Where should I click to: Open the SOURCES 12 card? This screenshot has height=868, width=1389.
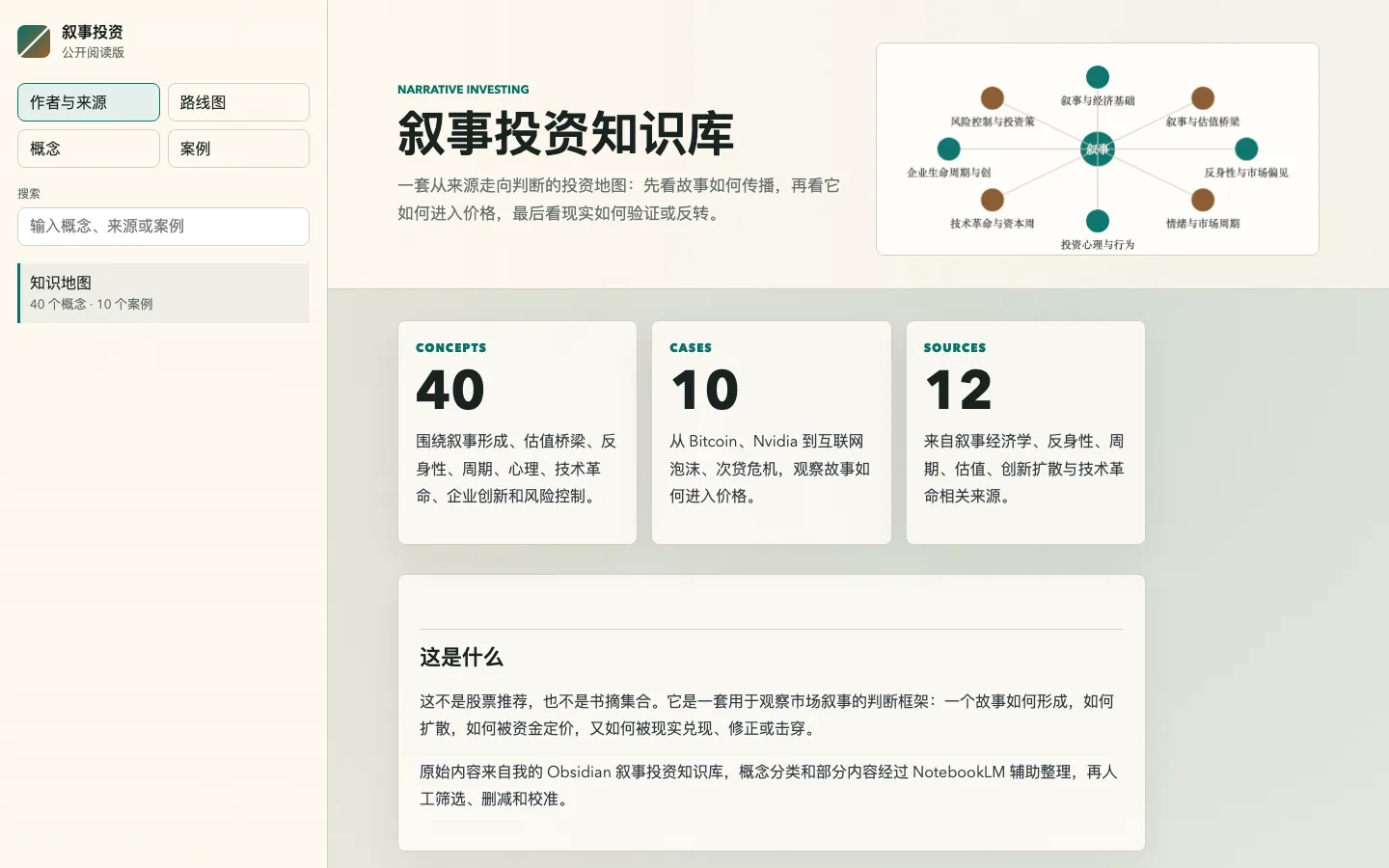1025,432
